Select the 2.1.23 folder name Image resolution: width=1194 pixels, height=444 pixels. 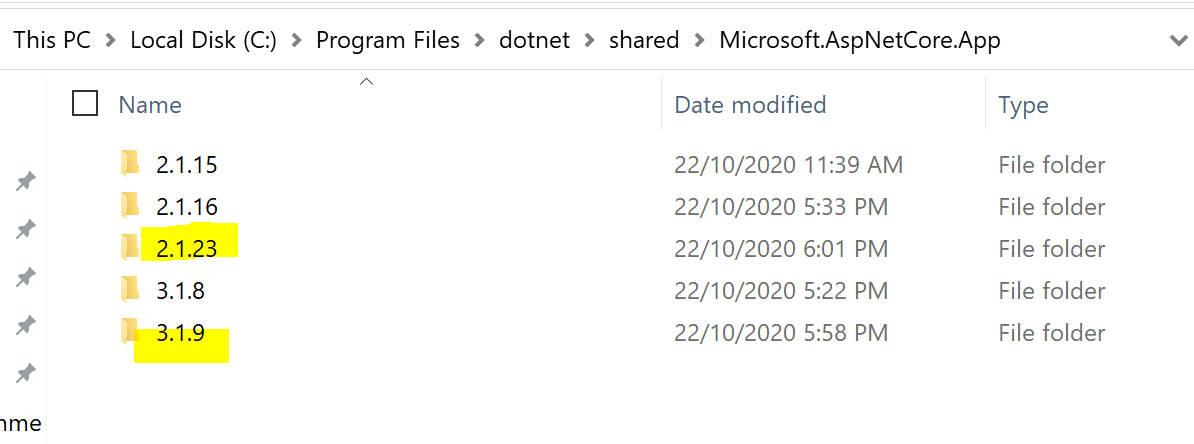point(187,248)
